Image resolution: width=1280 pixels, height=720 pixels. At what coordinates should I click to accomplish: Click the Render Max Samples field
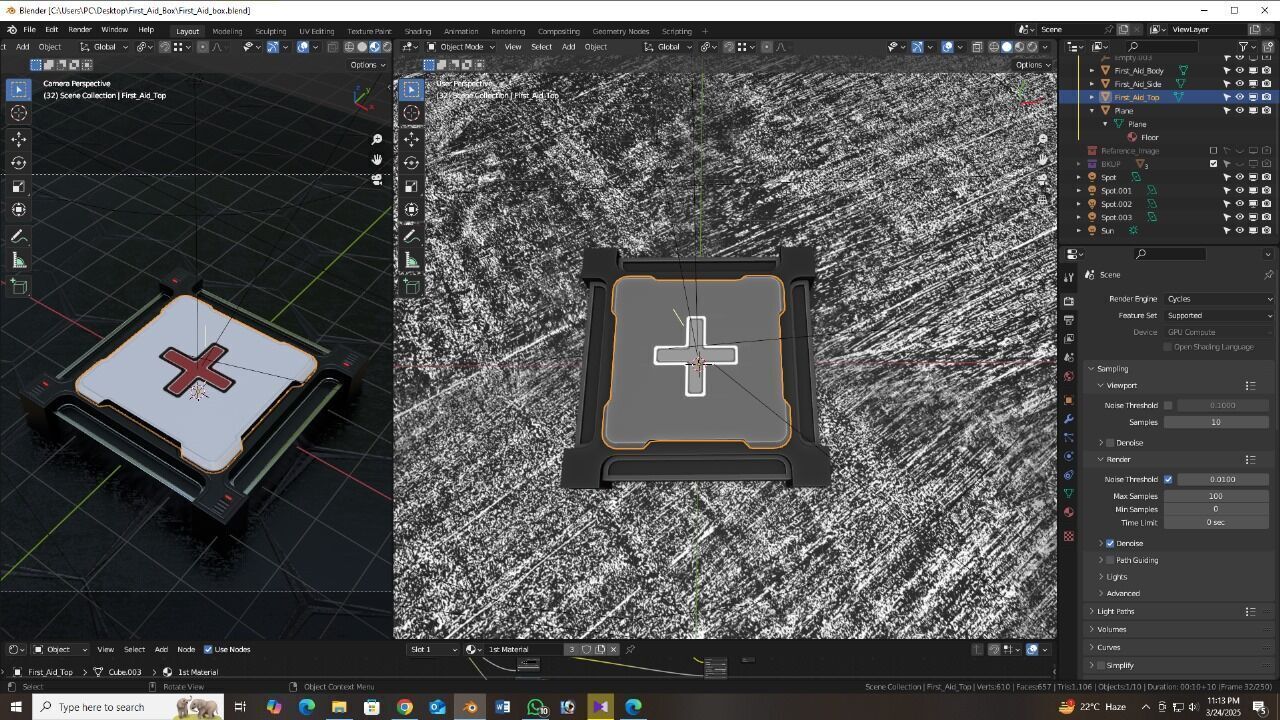(x=1216, y=497)
